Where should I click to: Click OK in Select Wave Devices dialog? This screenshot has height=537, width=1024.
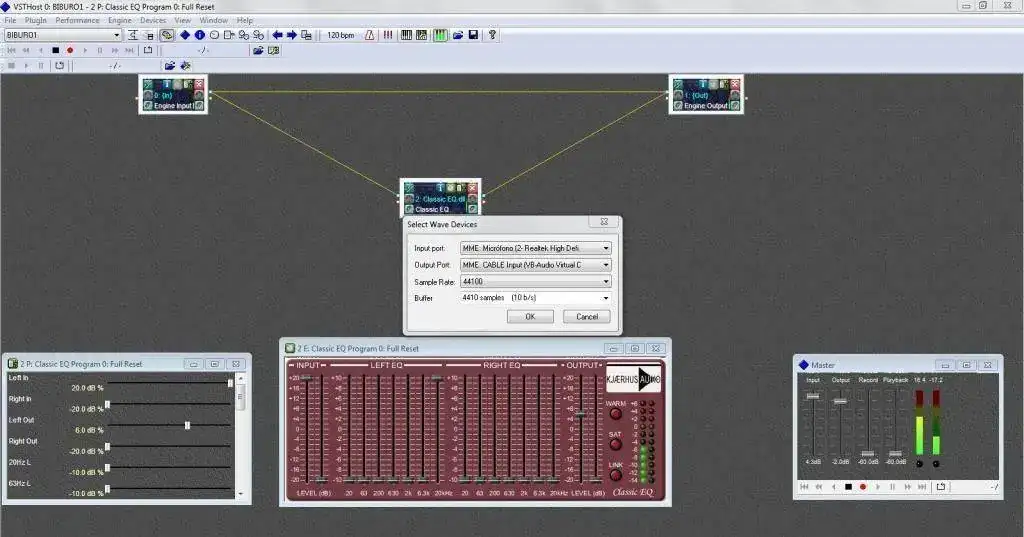point(530,317)
